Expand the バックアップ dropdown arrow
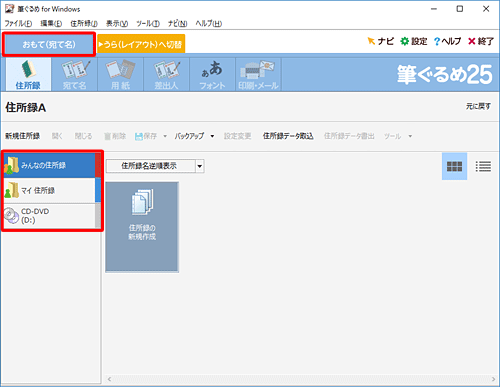The width and height of the screenshot is (500, 387). pos(212,136)
